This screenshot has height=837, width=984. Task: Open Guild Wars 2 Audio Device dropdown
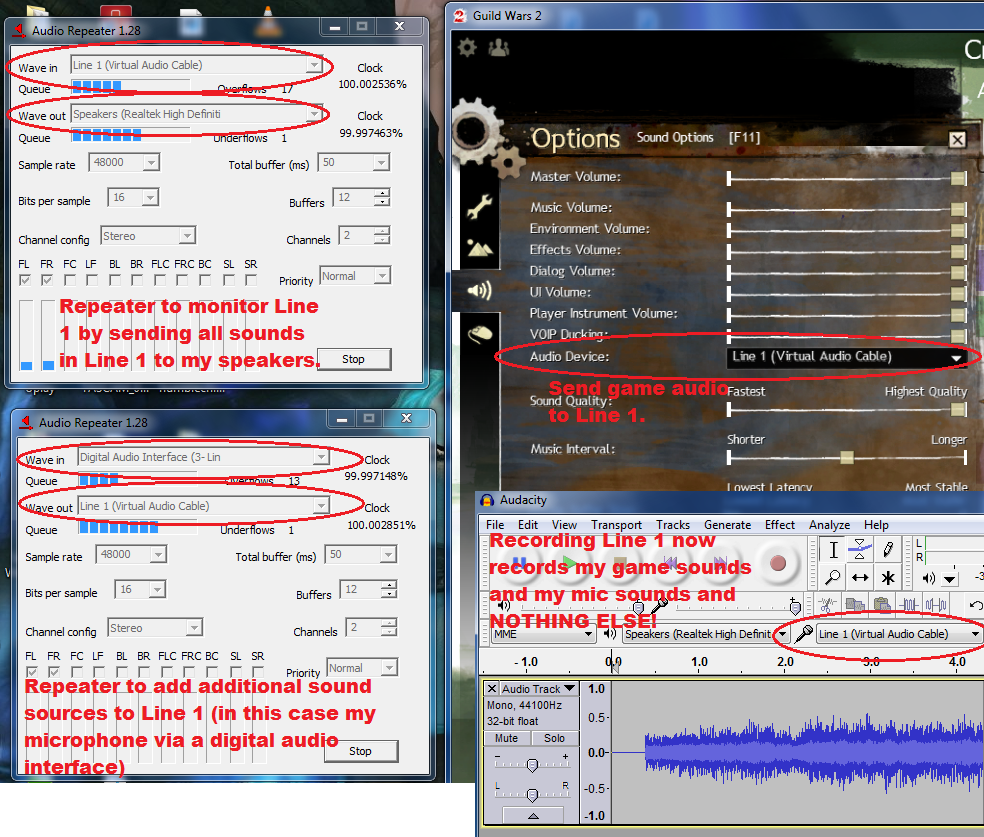pos(847,356)
